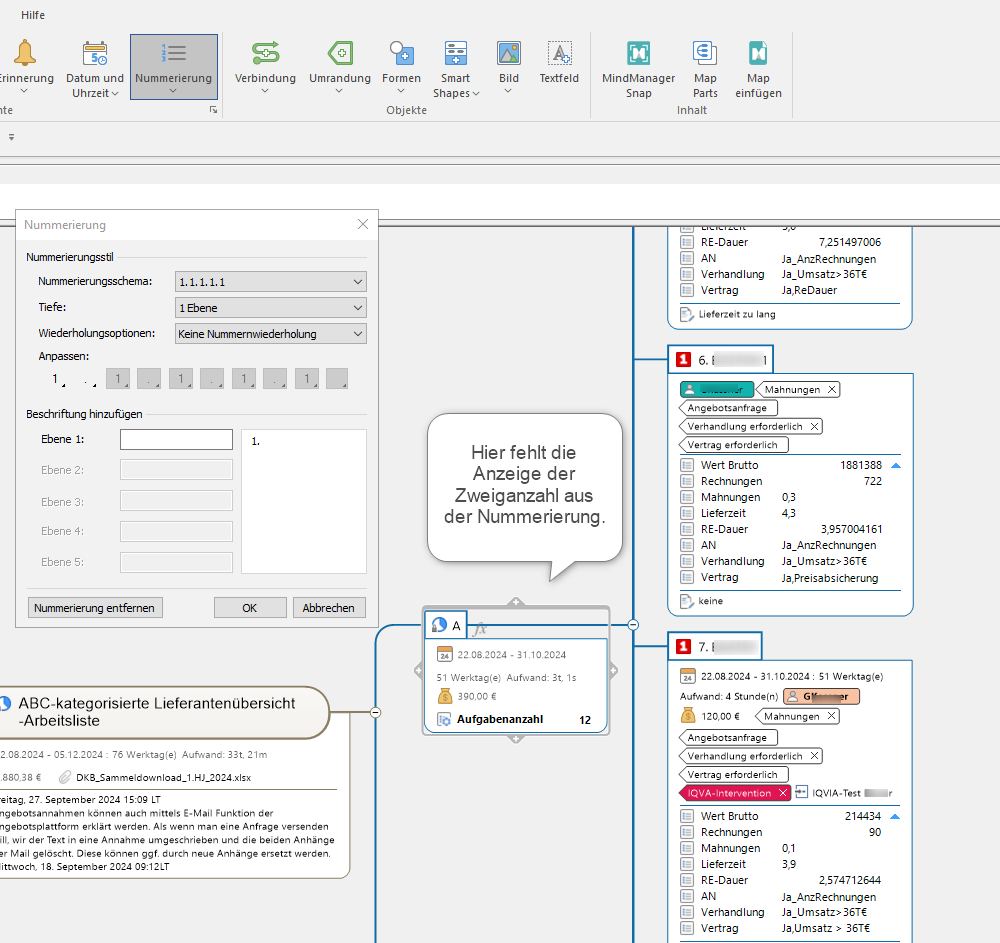This screenshot has width=1000, height=943.
Task: Confirm numbering dialog with OK
Action: point(249,608)
